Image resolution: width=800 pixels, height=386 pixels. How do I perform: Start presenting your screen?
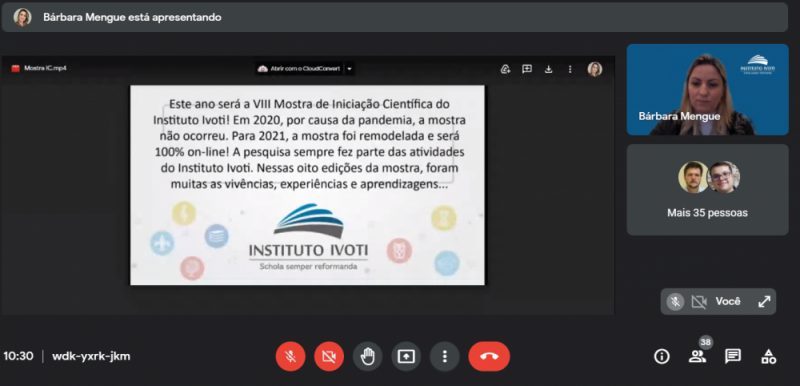406,356
